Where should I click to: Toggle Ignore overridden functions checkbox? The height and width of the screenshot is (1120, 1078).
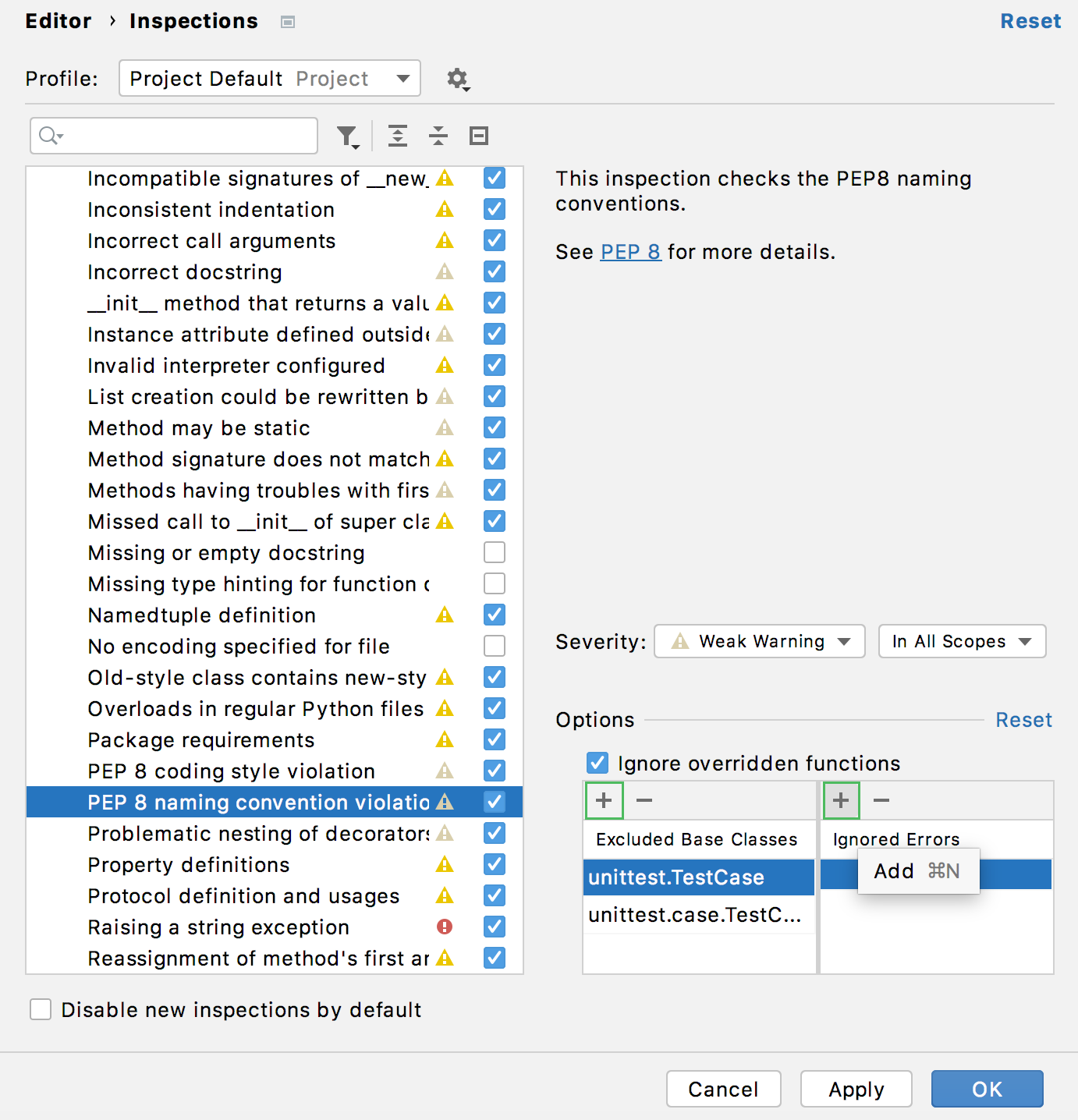(598, 763)
